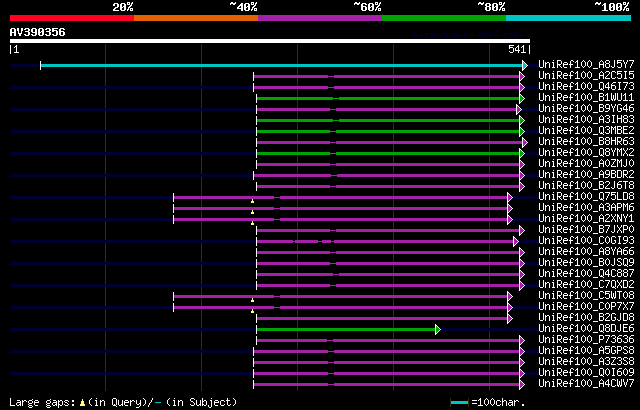The image size is (640, 410).
Task: Open the UniRef100_A0ZMJ0 hit label
Action: point(587,164)
